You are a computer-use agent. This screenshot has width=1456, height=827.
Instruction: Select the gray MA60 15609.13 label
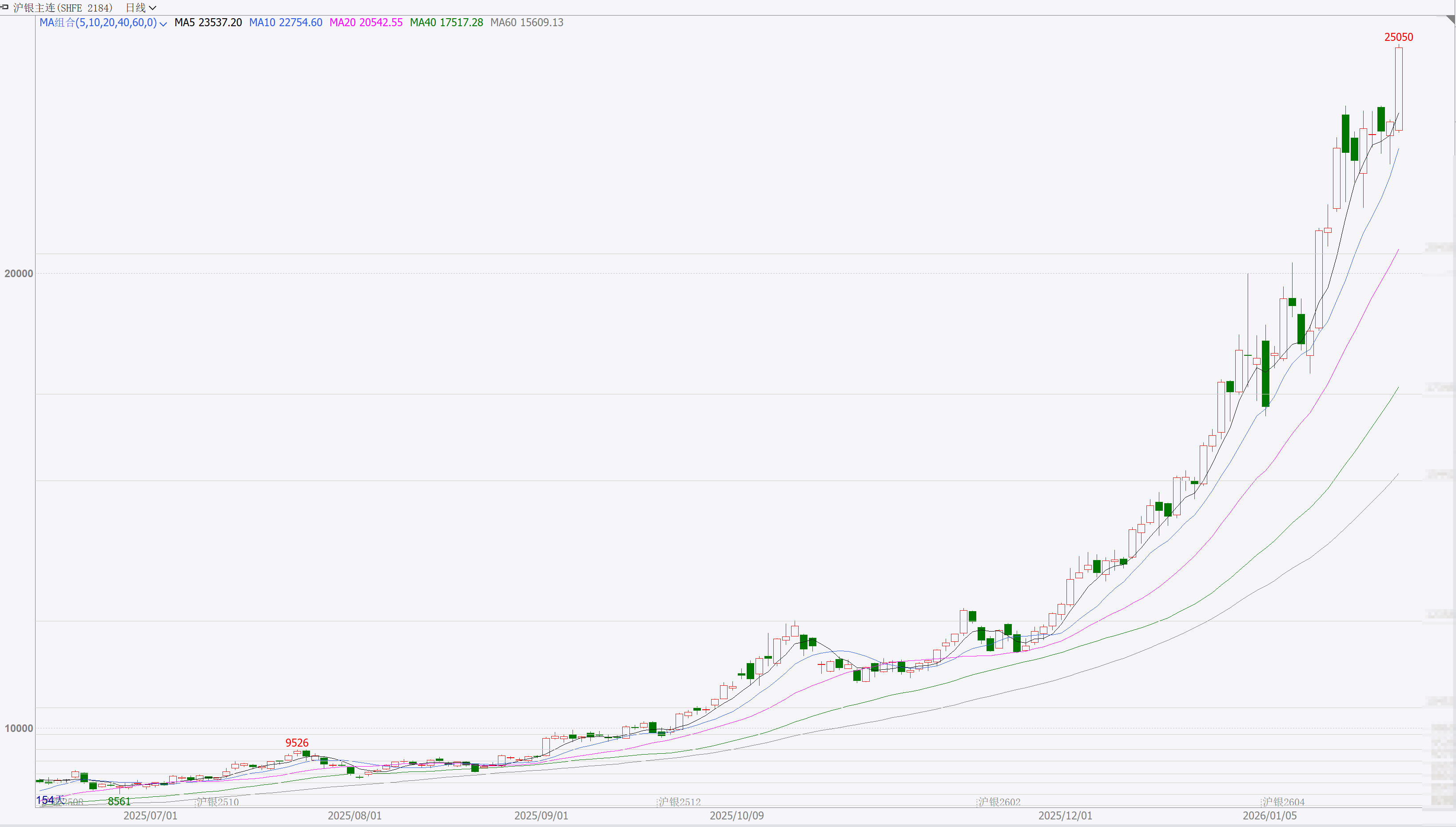point(526,23)
